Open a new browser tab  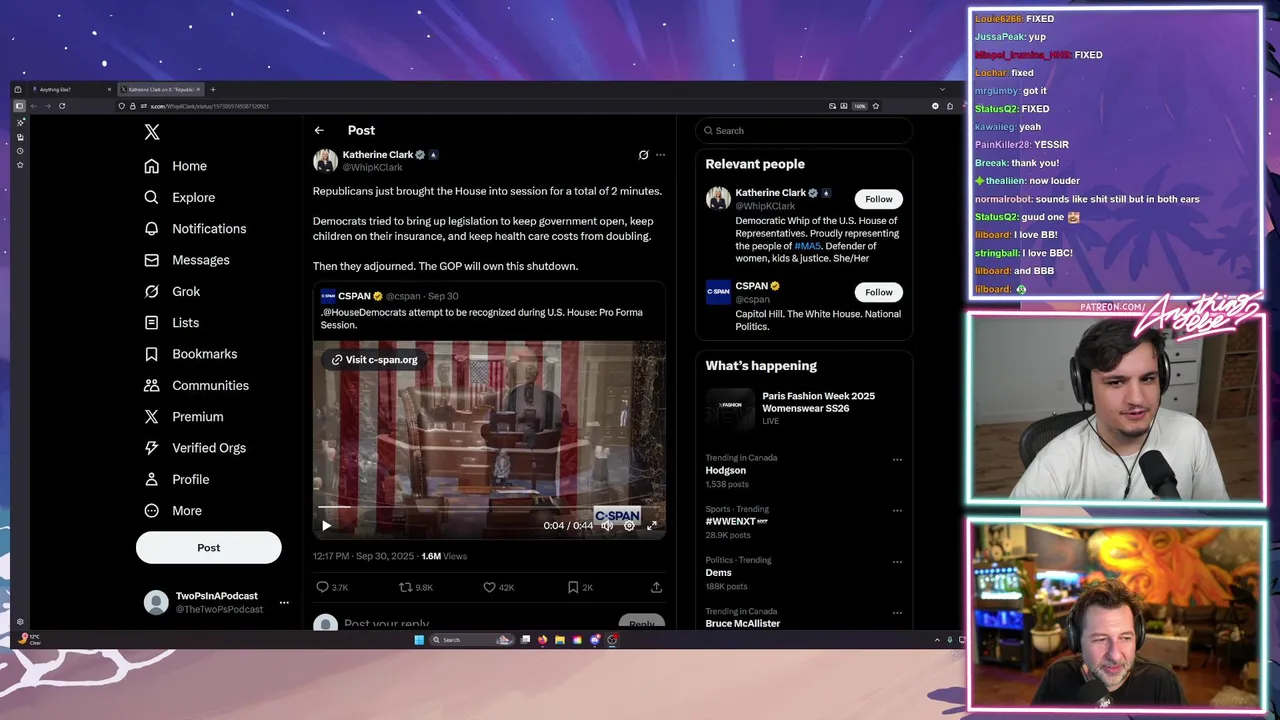pos(212,90)
